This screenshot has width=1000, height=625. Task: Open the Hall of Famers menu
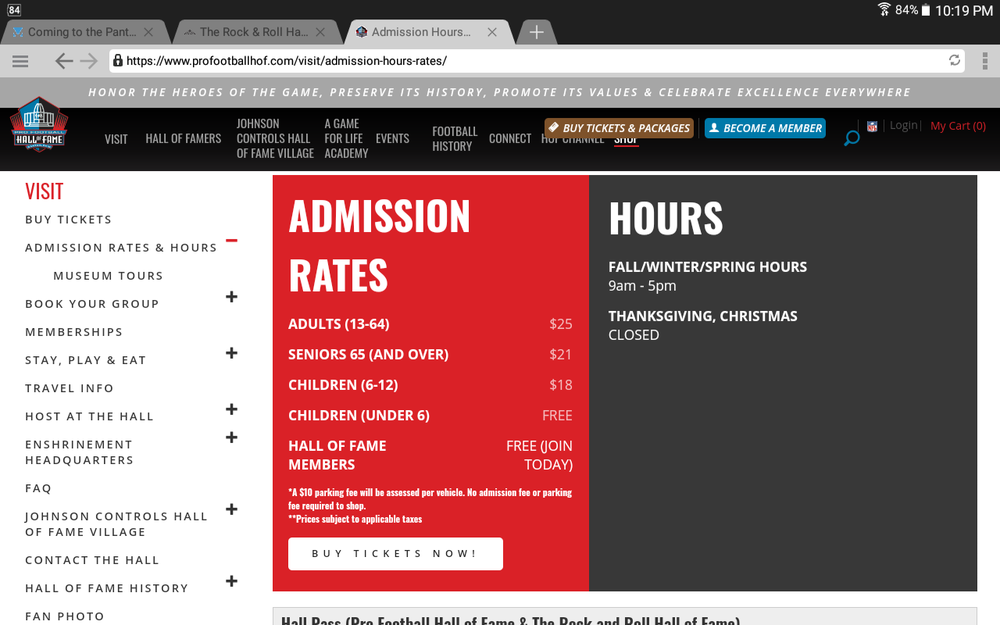coord(183,138)
